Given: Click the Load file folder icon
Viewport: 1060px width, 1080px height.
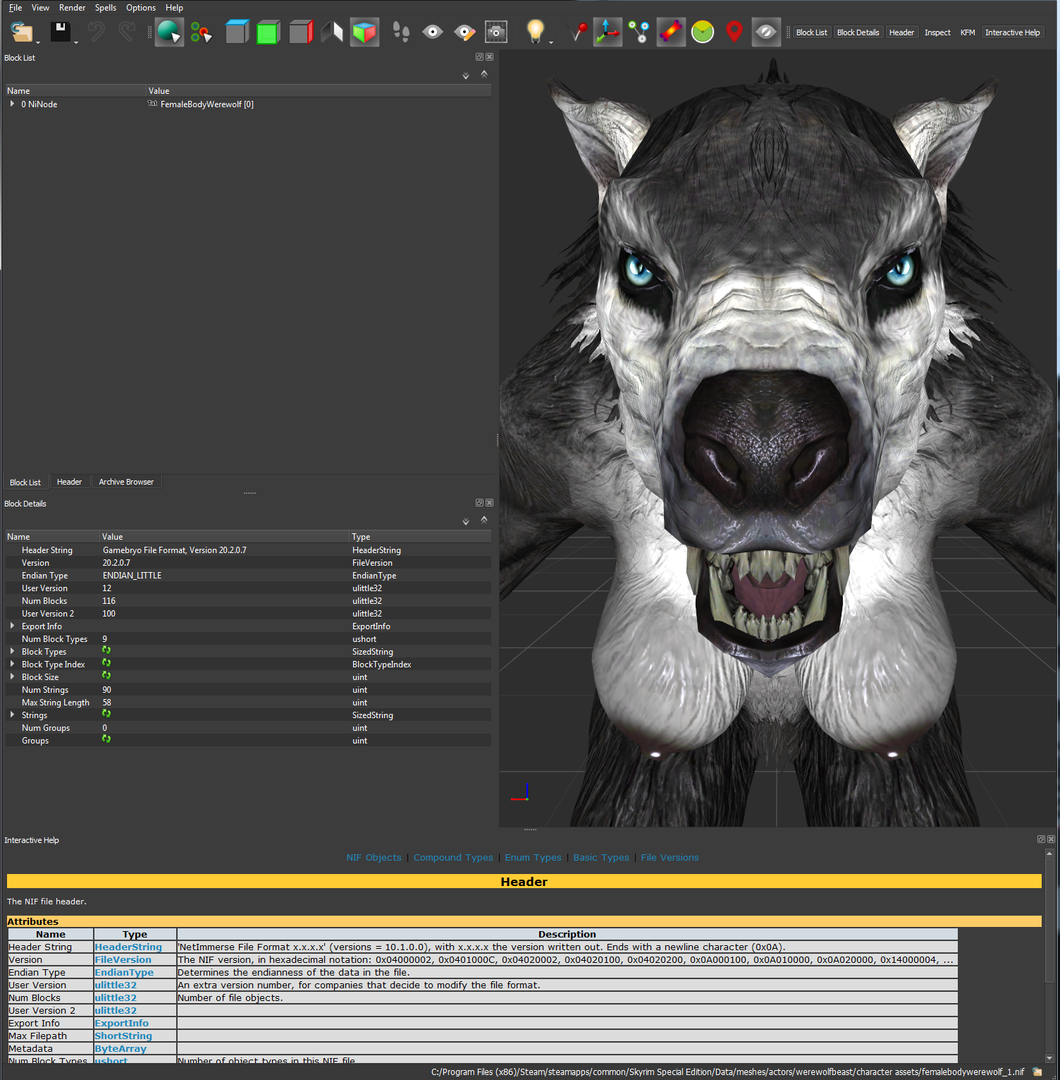Looking at the screenshot, I should pyautogui.click(x=22, y=32).
